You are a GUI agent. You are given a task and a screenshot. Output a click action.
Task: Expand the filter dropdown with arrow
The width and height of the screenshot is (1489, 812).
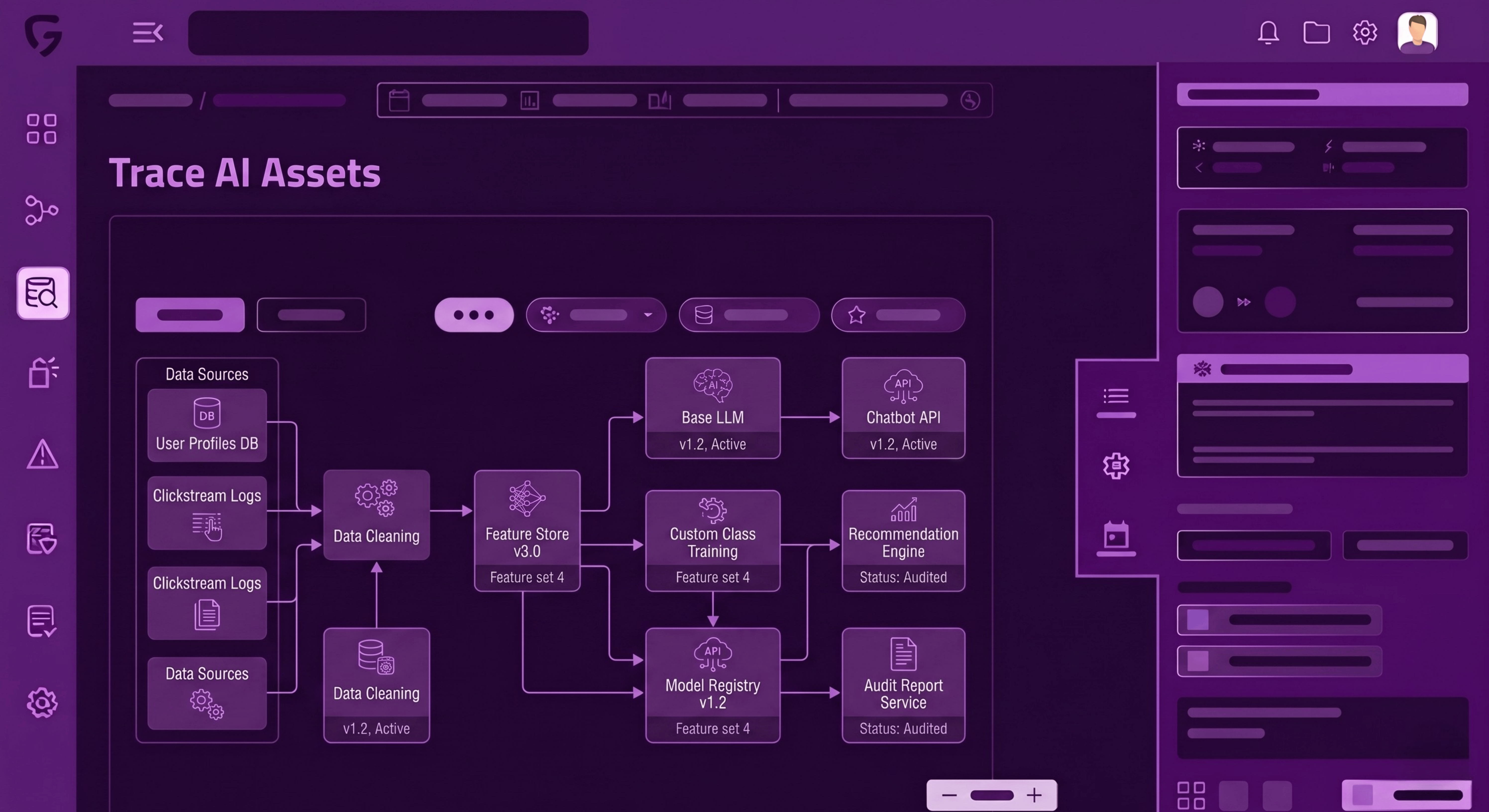tap(596, 315)
